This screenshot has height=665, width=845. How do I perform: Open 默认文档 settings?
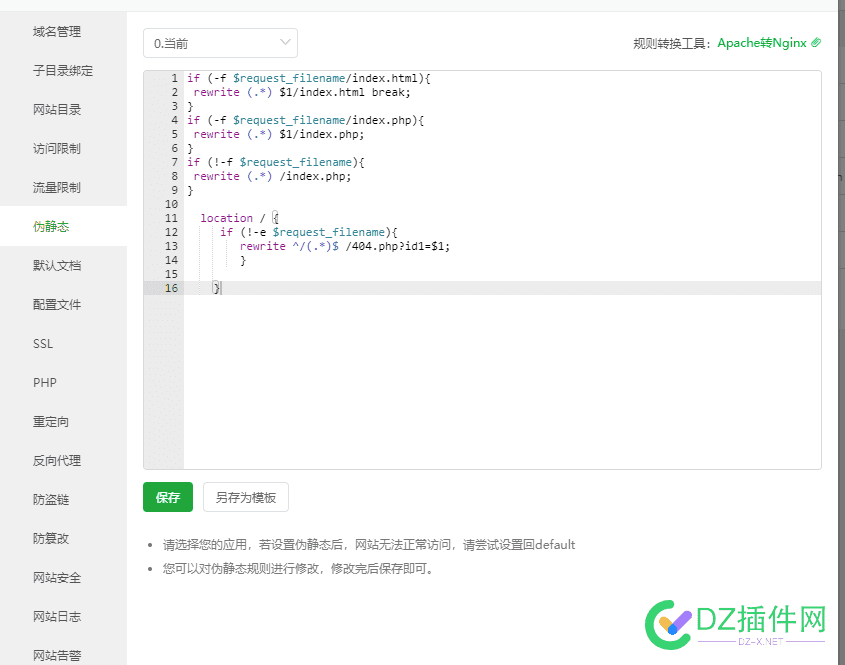(x=57, y=265)
